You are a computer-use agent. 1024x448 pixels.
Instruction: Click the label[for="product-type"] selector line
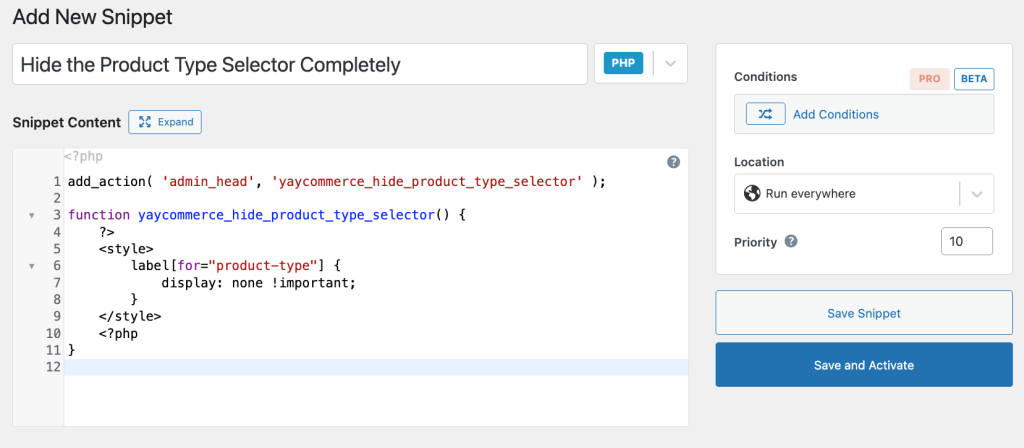pos(236,266)
